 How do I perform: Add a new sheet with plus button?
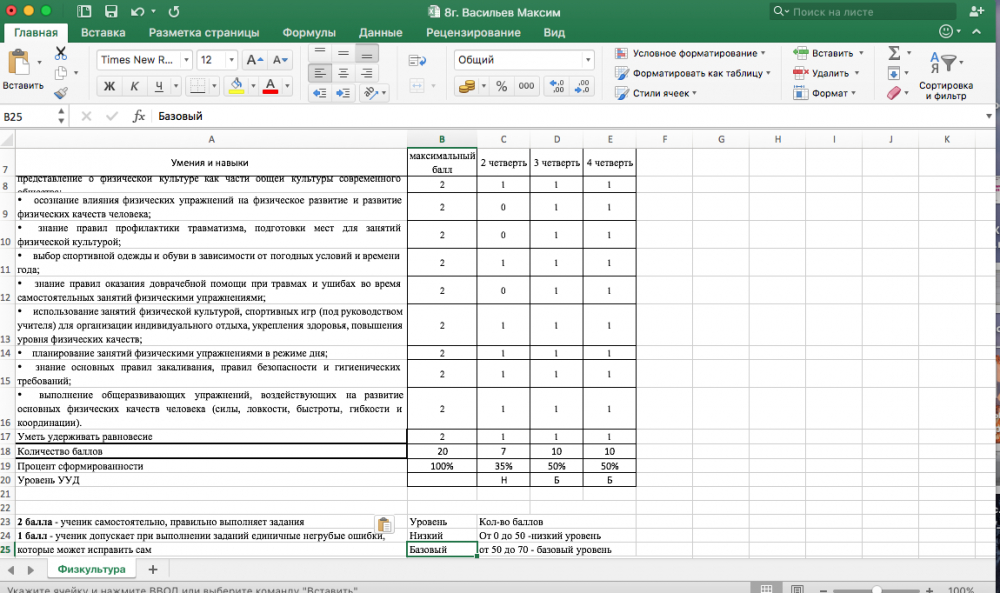click(152, 569)
